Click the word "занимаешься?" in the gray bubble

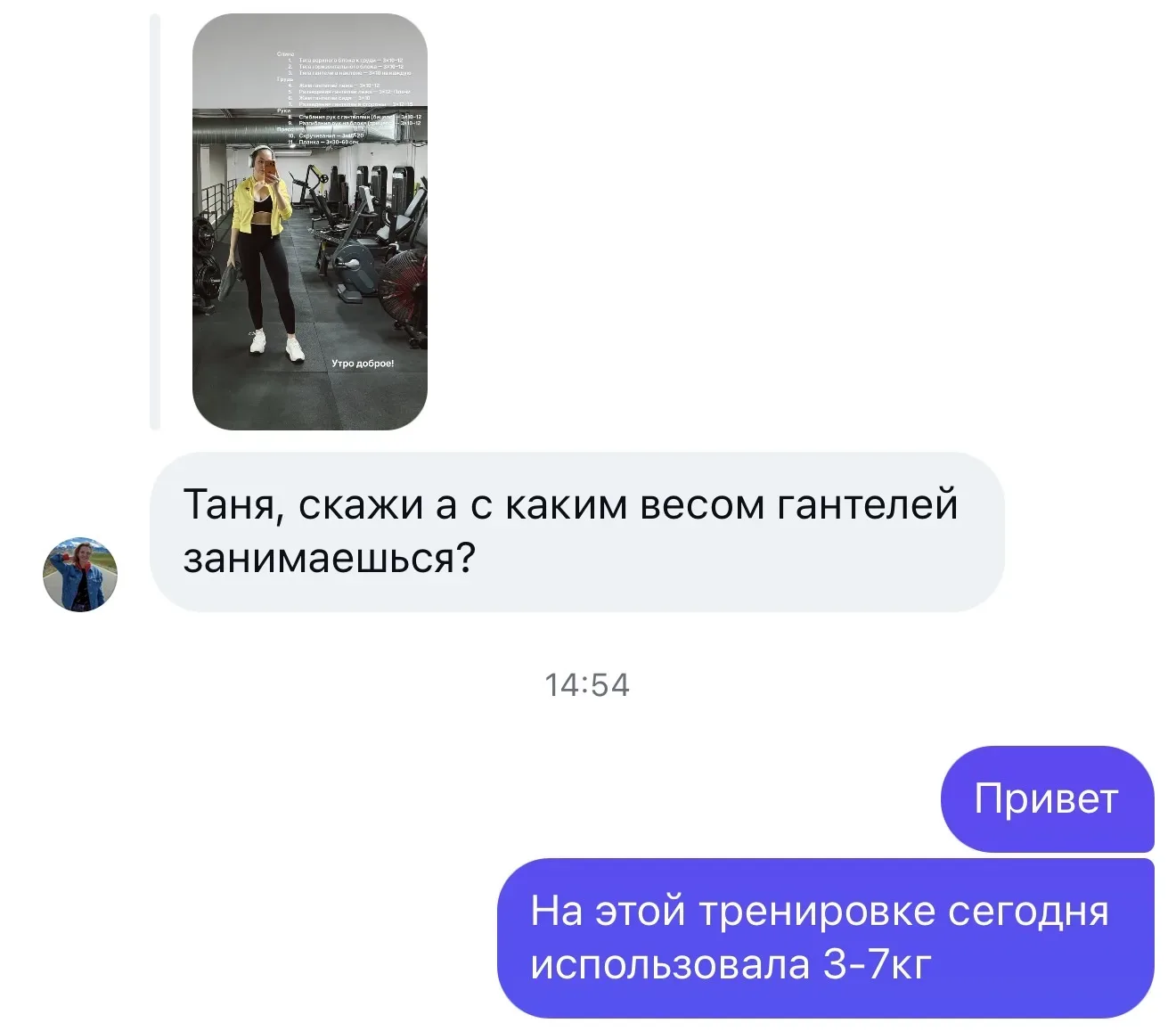pyautogui.click(x=329, y=560)
